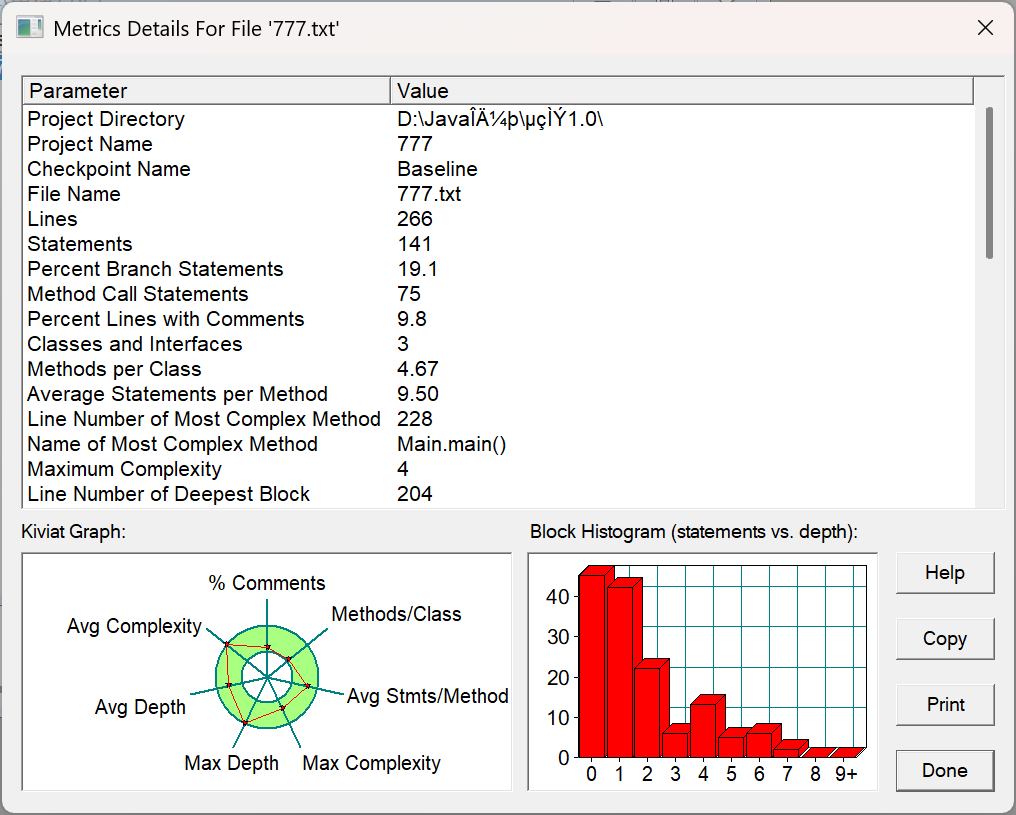Click the Project Directory path value
This screenshot has height=815, width=1016.
pos(500,119)
